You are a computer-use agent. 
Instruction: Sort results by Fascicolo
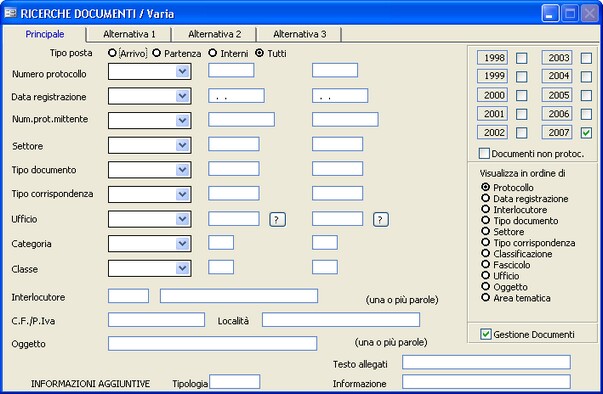[x=486, y=264]
